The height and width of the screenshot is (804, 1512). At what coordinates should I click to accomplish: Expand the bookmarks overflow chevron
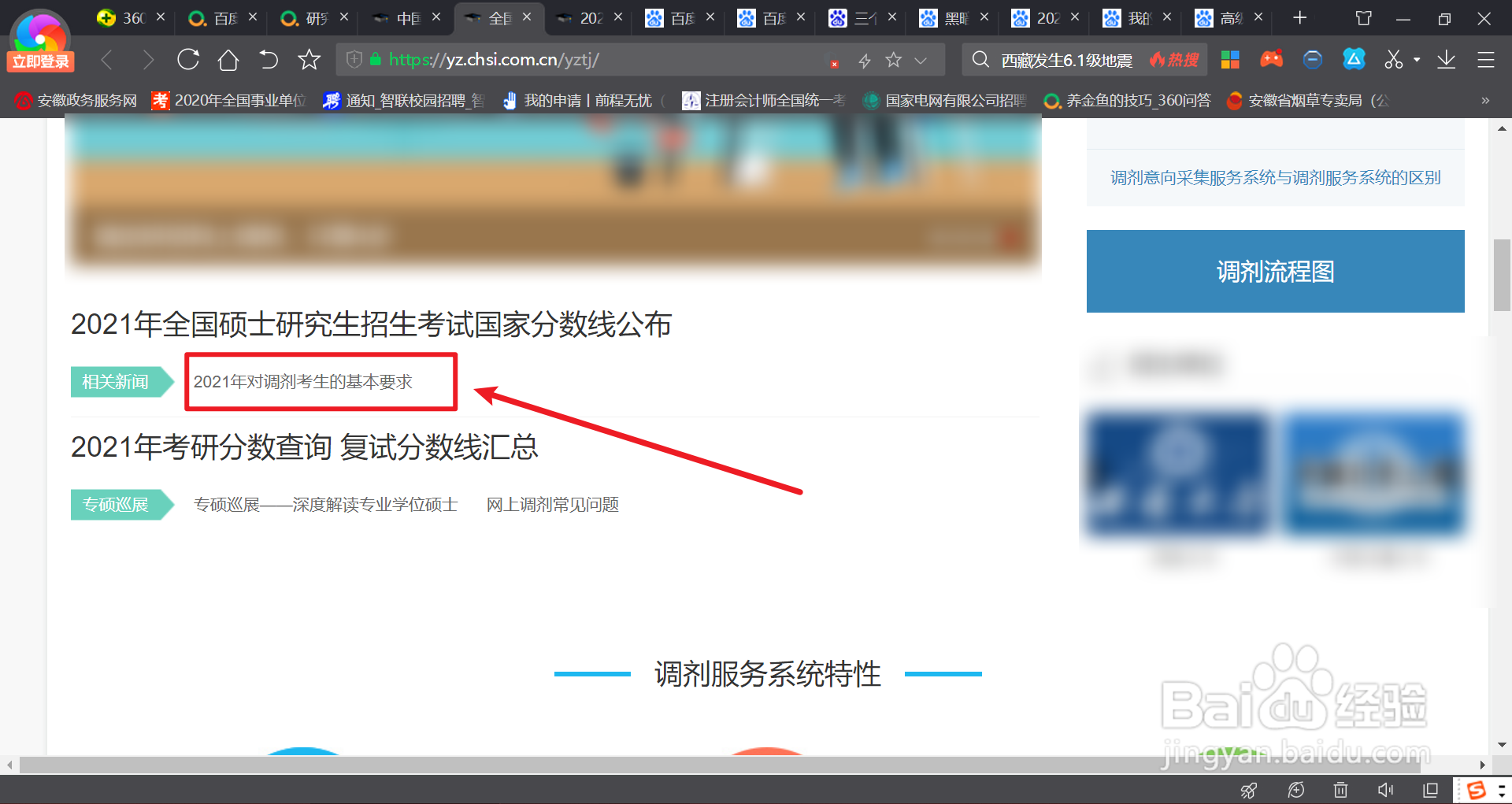point(1485,101)
